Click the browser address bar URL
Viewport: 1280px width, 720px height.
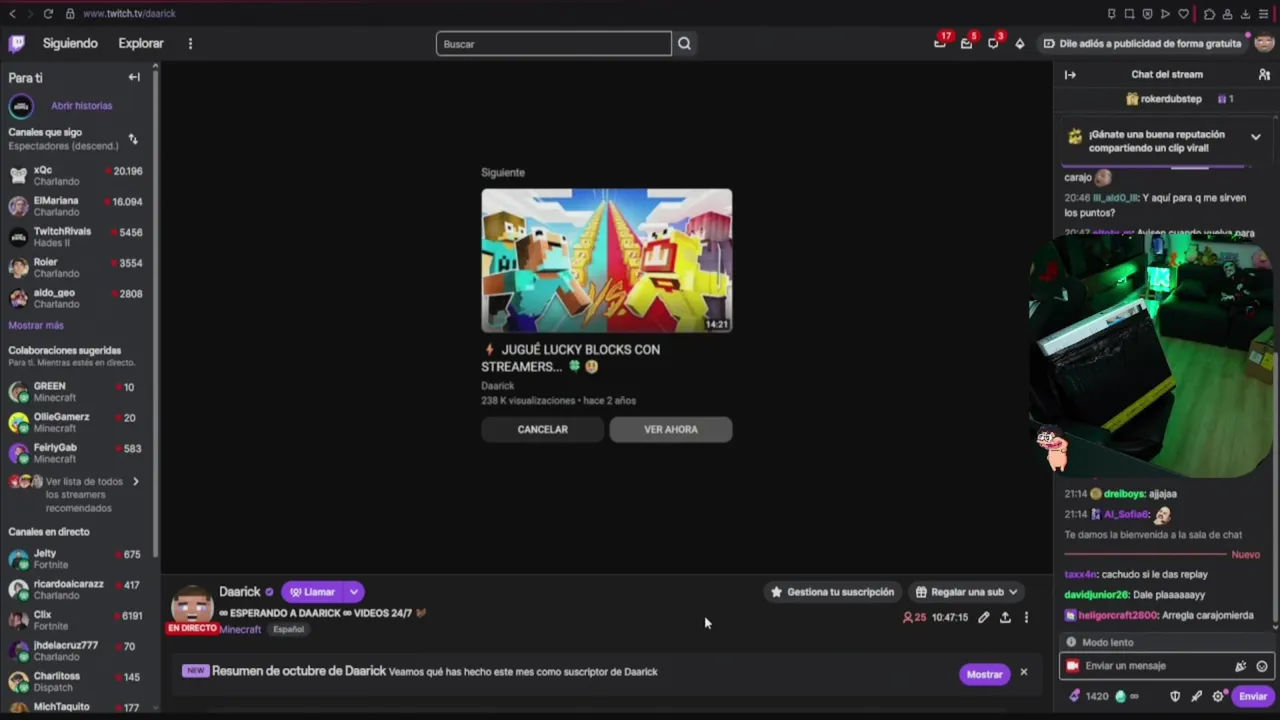point(129,14)
